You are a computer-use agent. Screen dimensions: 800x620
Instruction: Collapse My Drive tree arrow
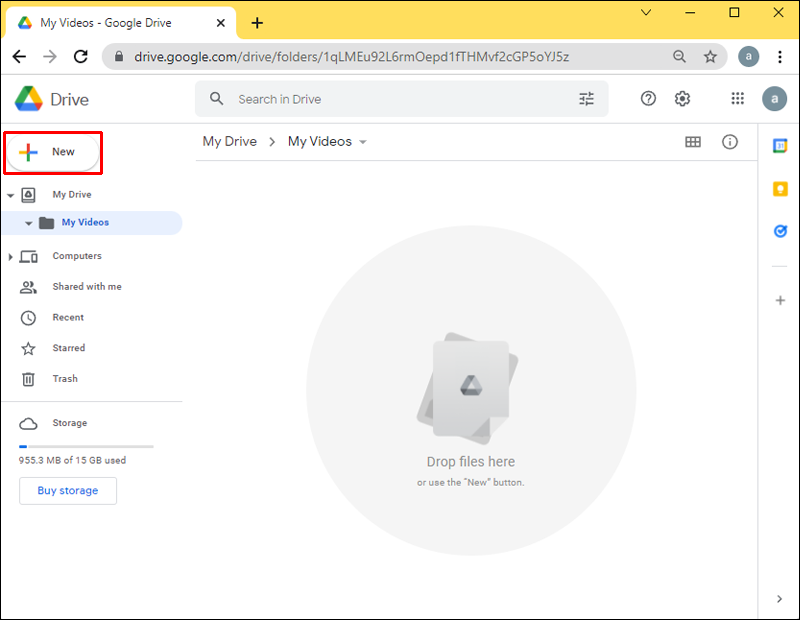click(10, 195)
